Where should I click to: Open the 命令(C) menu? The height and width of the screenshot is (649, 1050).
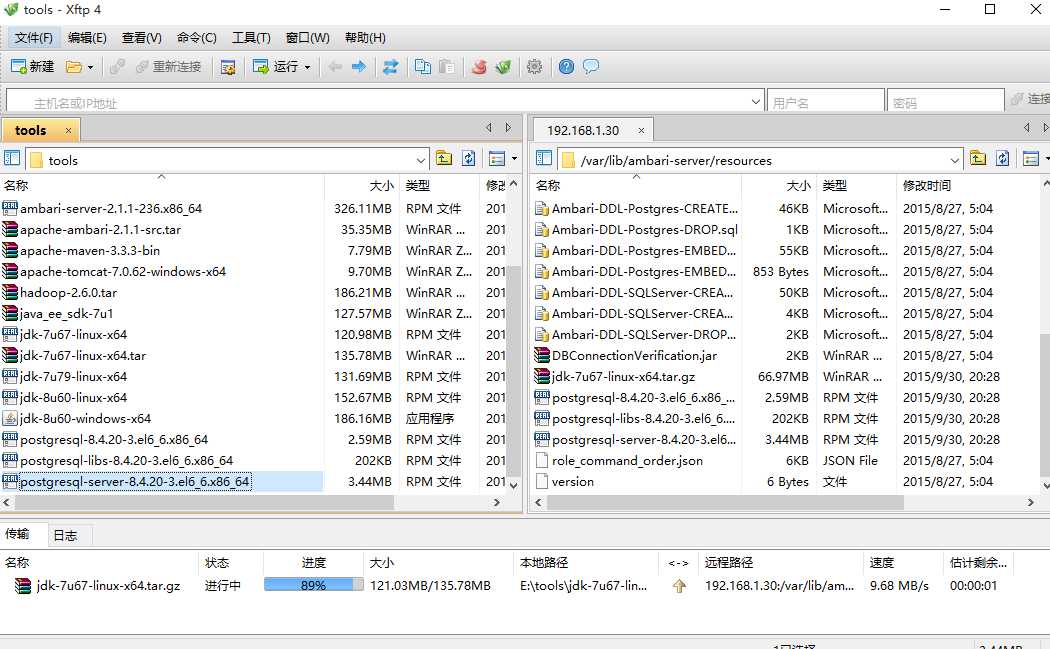[x=197, y=38]
